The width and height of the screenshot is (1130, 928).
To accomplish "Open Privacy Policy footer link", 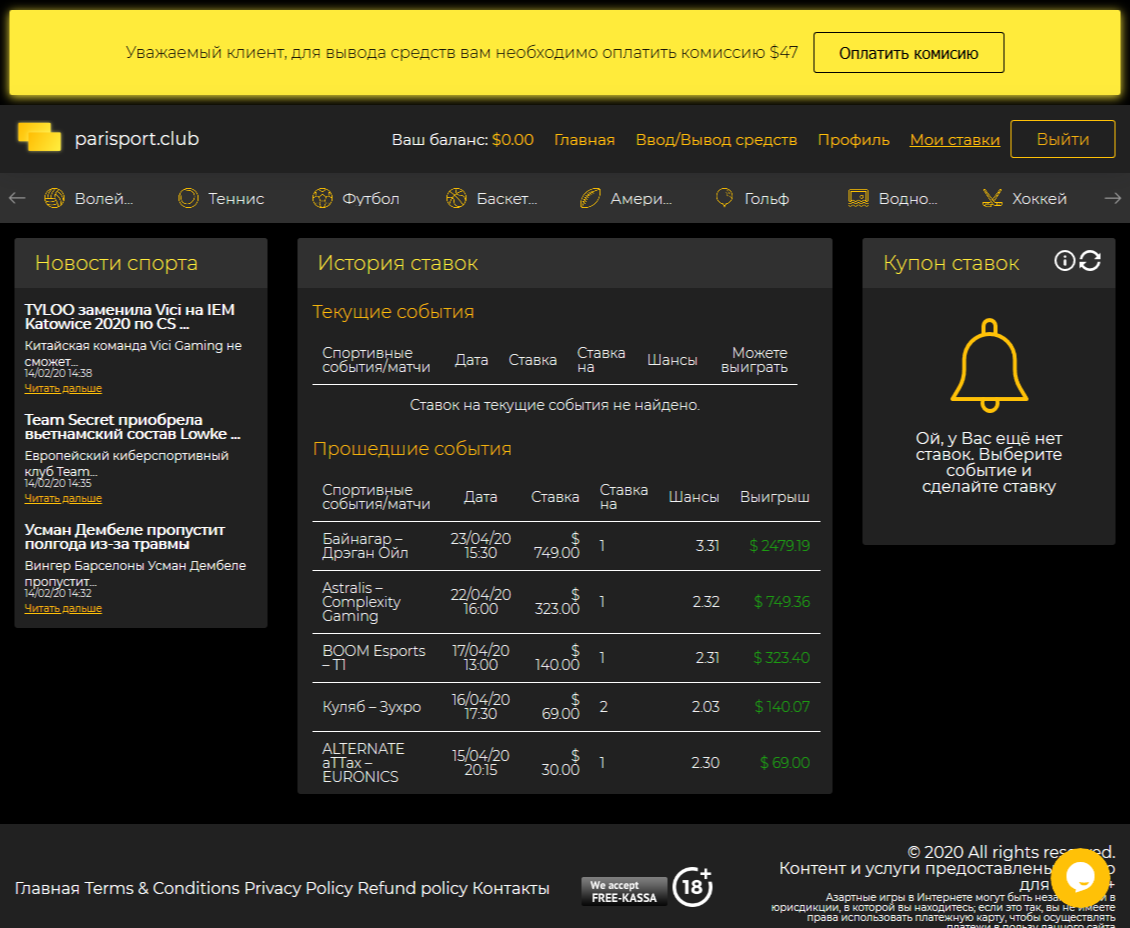I will pos(298,888).
